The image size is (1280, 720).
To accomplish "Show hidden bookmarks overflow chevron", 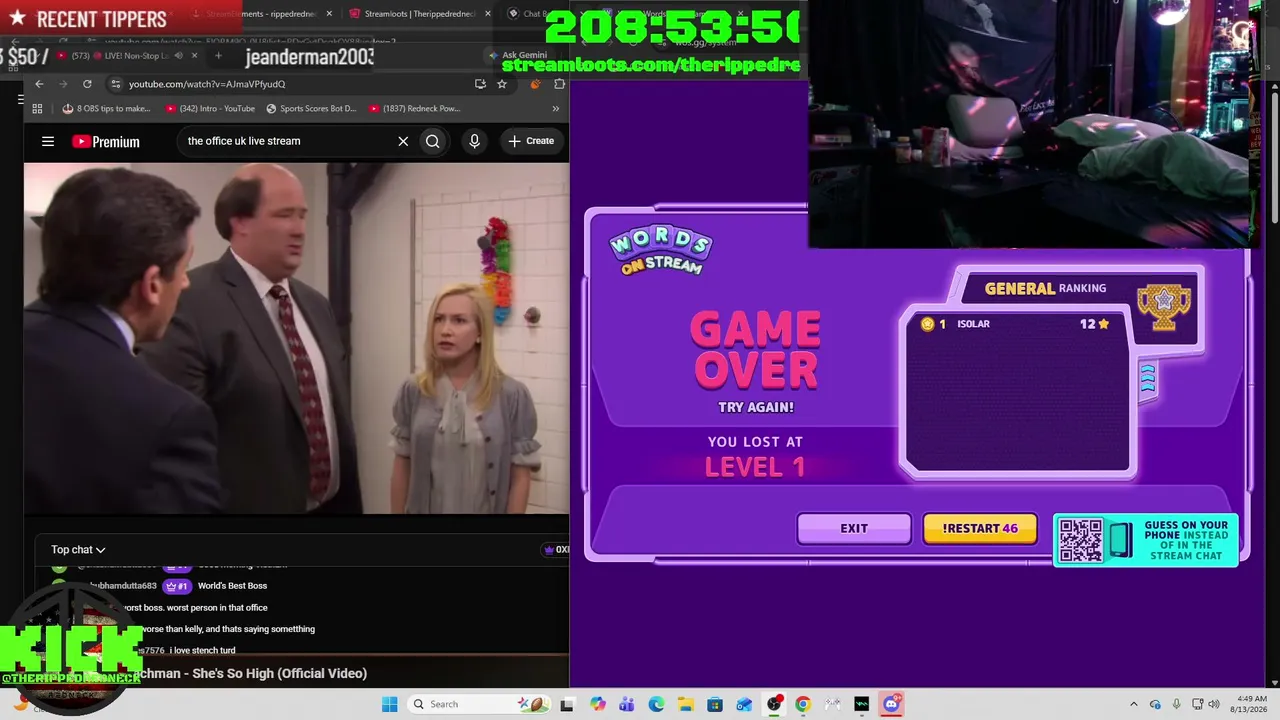I will coord(556,108).
